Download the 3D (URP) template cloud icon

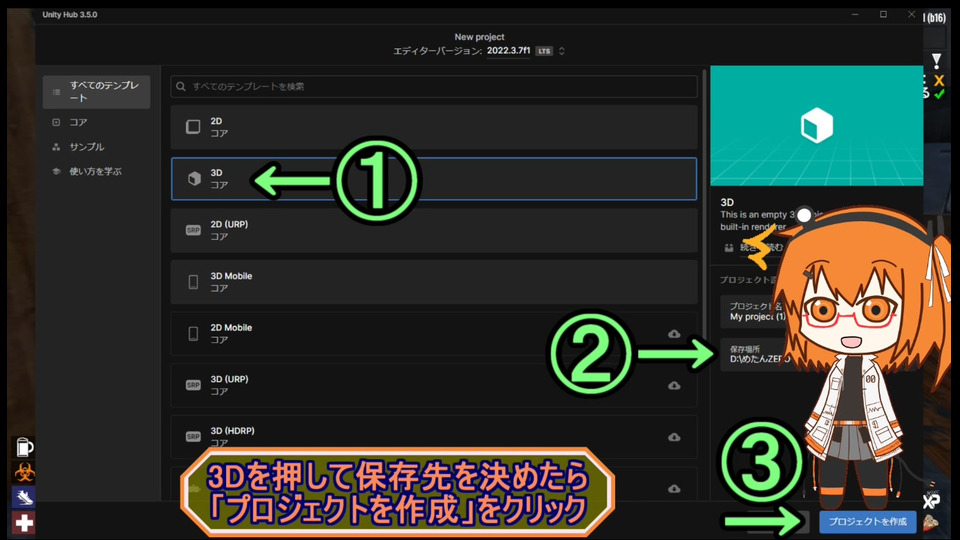point(674,385)
